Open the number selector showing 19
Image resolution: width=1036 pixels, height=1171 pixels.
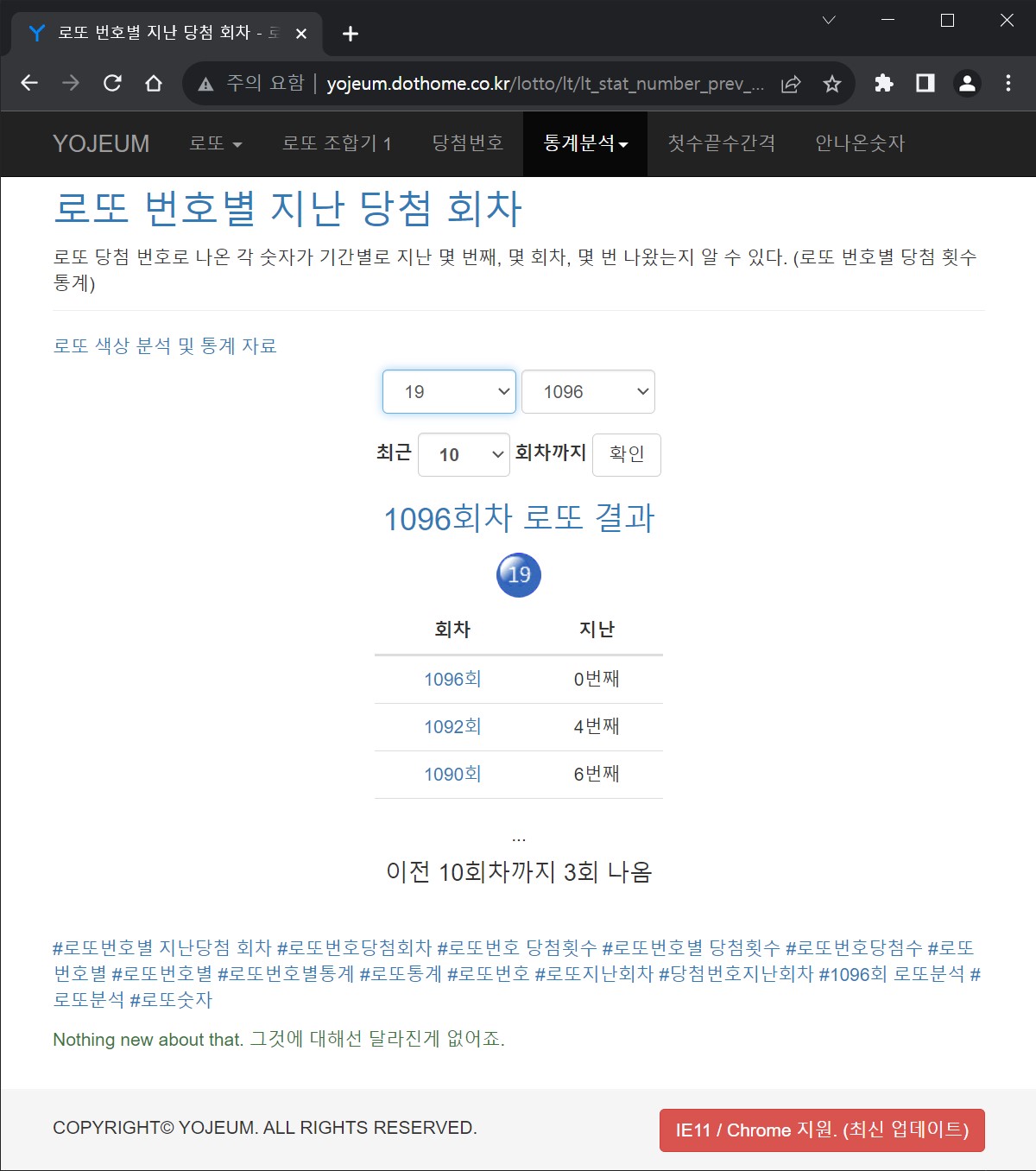point(449,392)
